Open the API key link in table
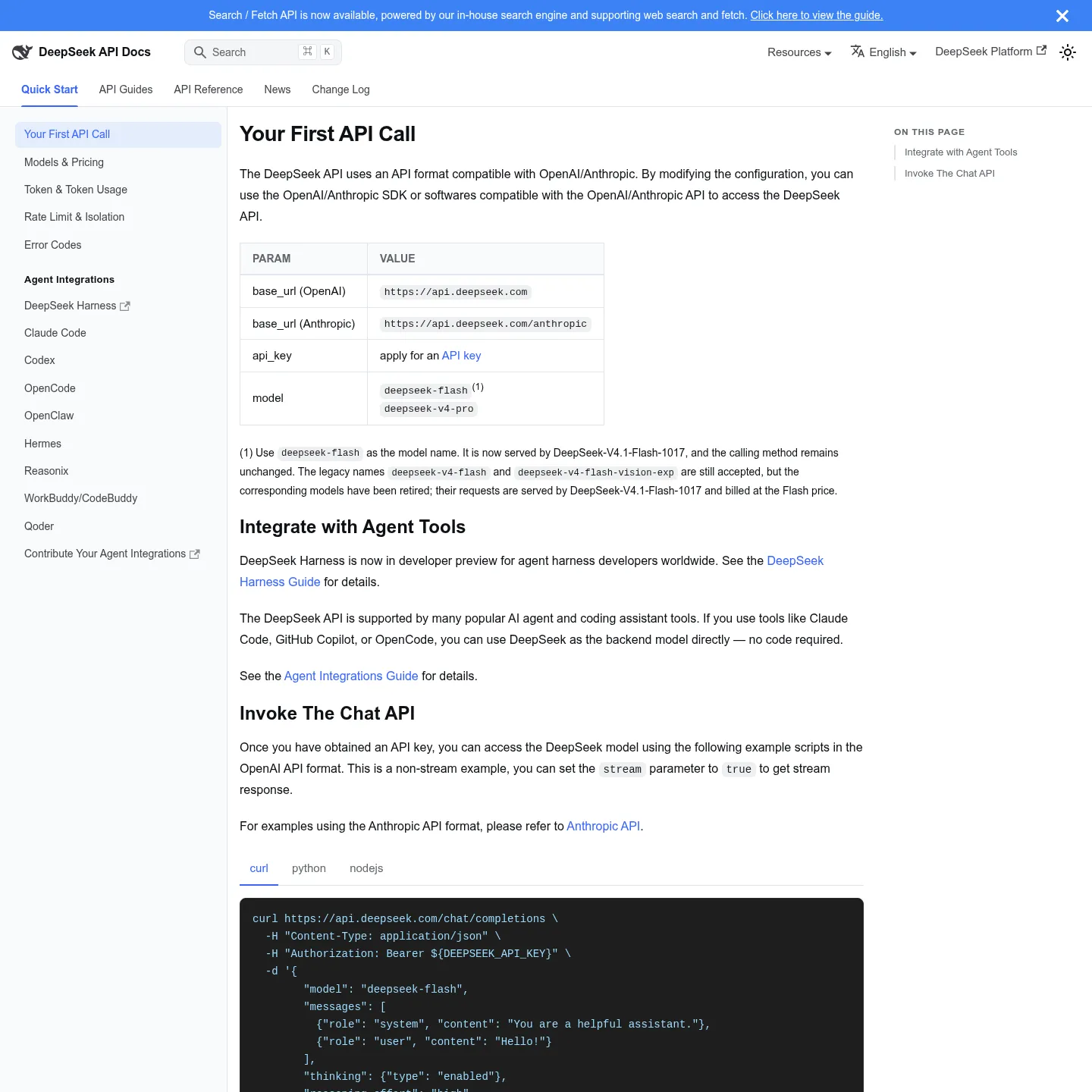This screenshot has width=1092, height=1092. 461,356
